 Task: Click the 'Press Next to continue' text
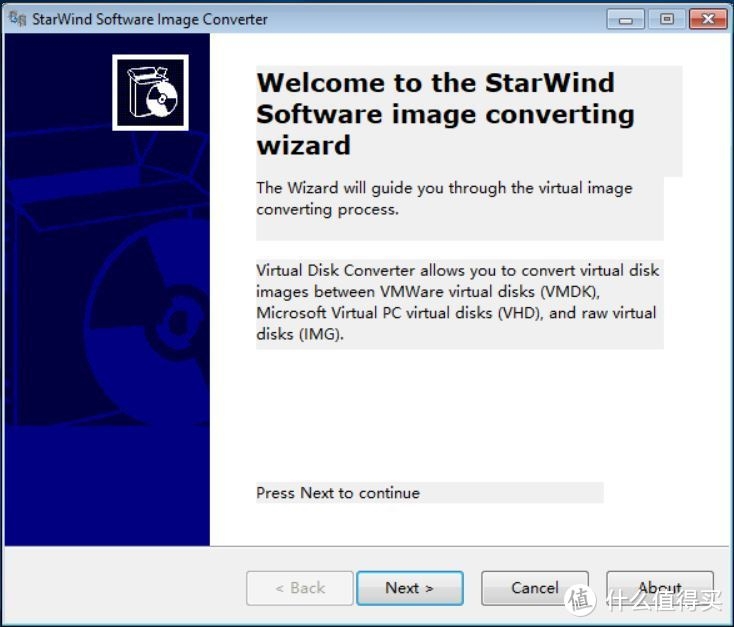click(338, 493)
